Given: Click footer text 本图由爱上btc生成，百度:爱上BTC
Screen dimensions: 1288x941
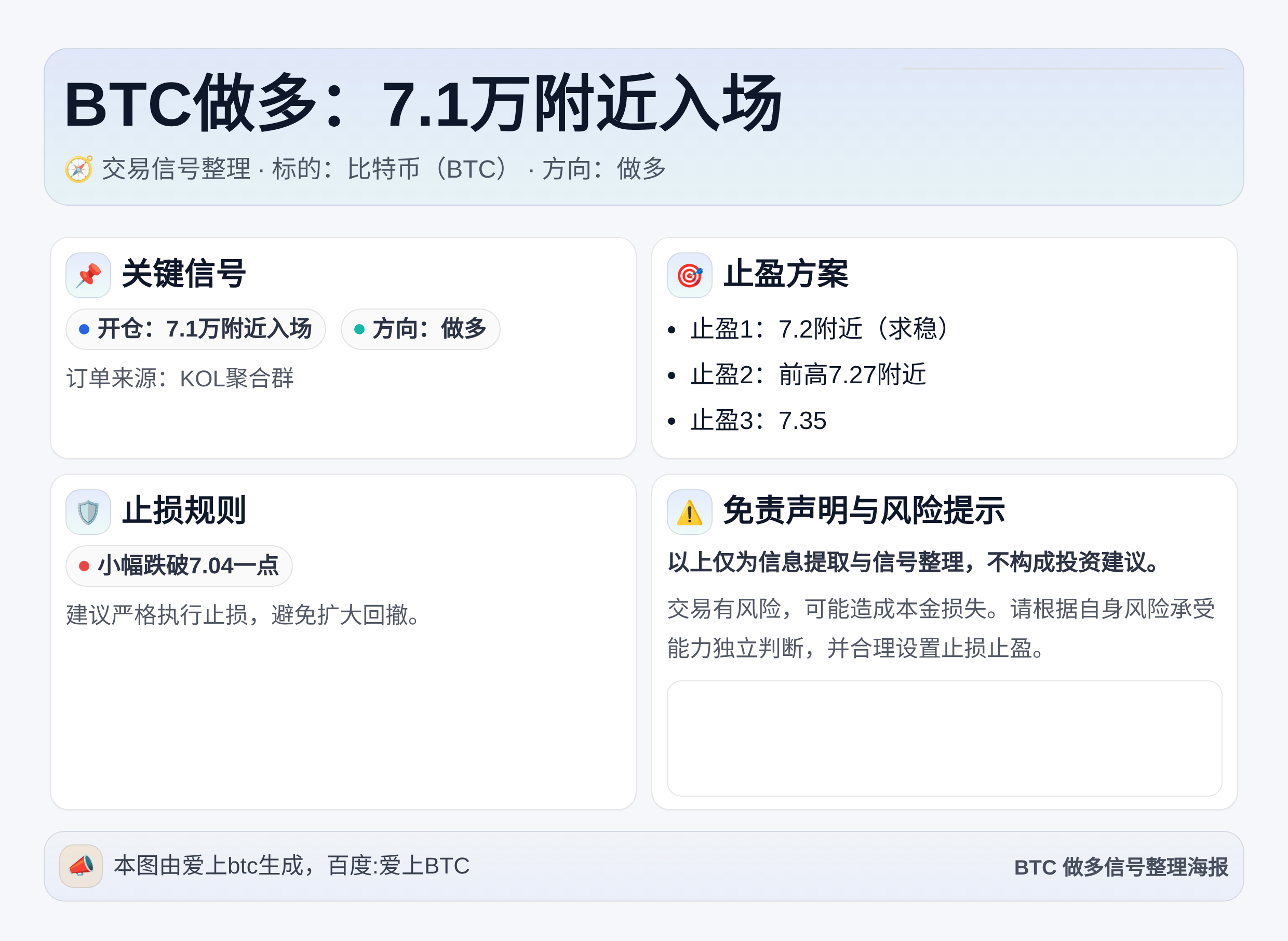Looking at the screenshot, I should pyautogui.click(x=292, y=866).
